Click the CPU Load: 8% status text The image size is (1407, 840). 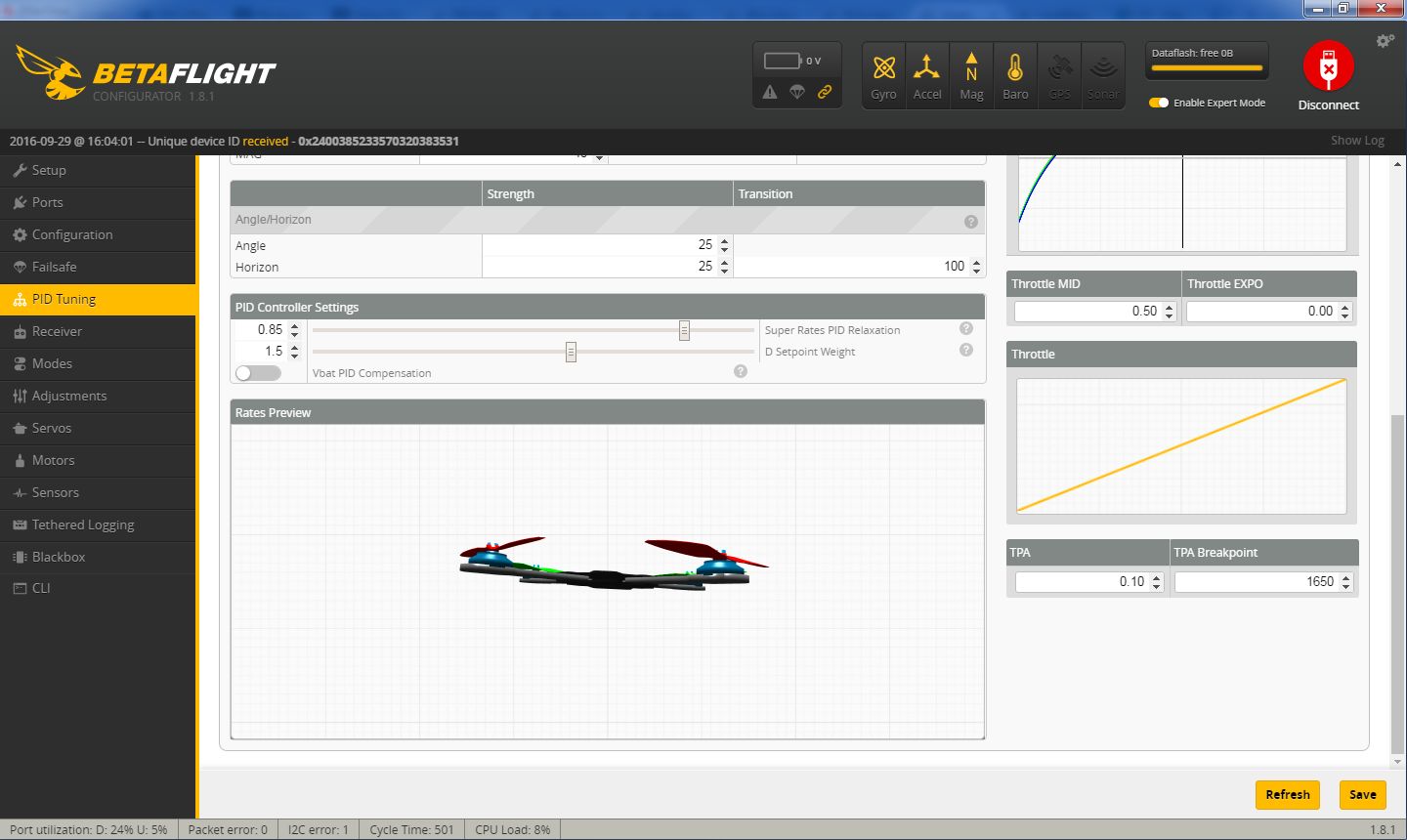point(512,830)
